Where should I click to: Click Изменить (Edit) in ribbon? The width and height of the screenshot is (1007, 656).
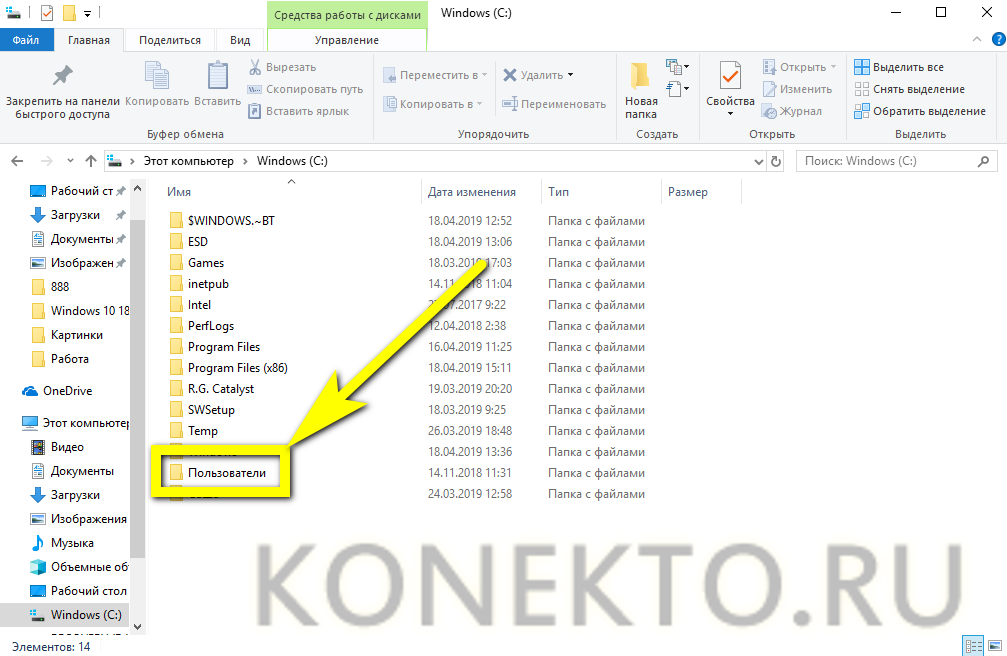pyautogui.click(x=797, y=89)
